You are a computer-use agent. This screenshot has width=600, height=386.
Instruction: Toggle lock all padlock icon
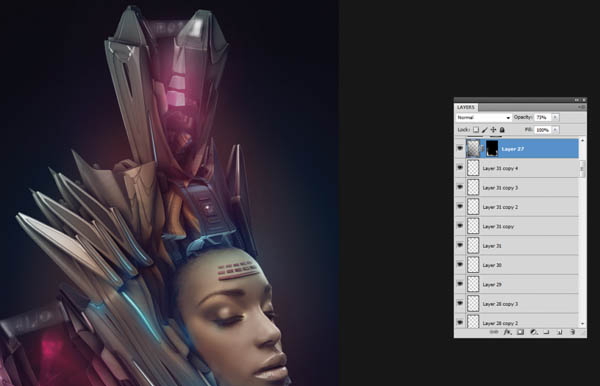tap(502, 130)
